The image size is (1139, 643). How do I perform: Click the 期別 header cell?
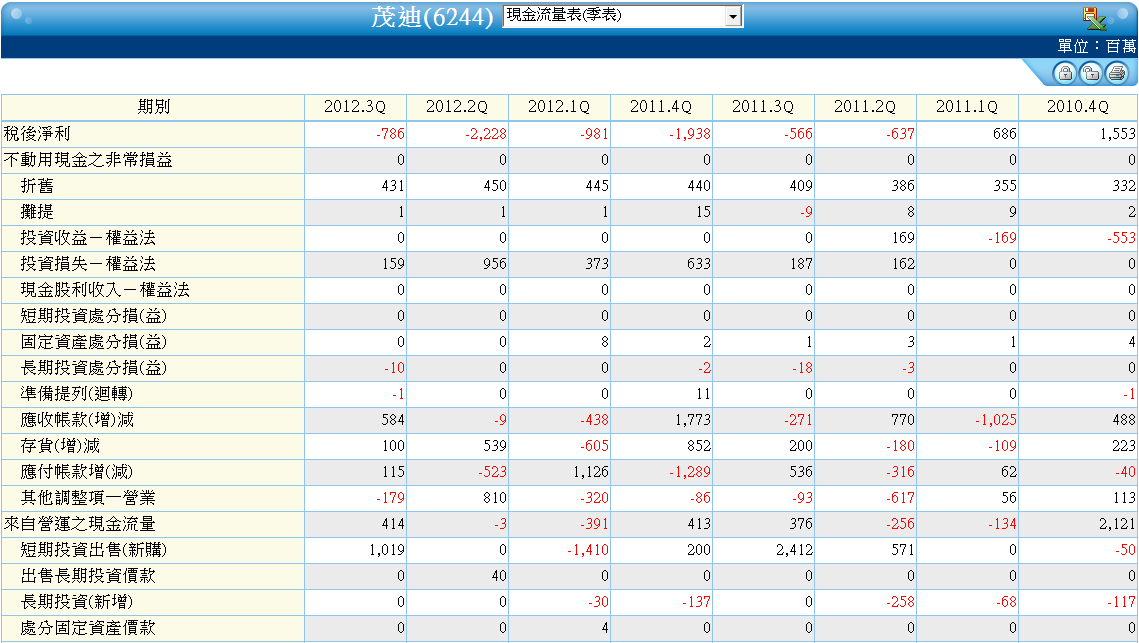[153, 107]
